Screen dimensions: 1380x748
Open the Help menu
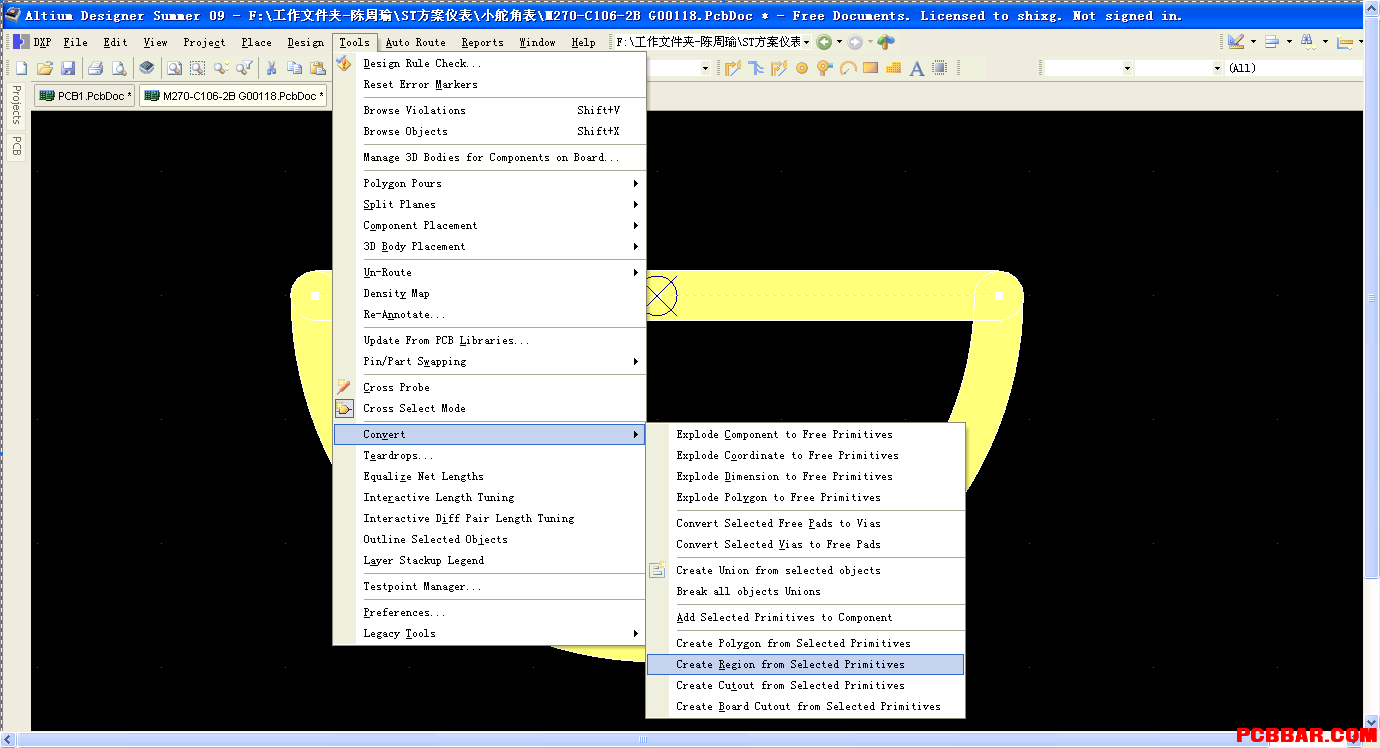583,42
